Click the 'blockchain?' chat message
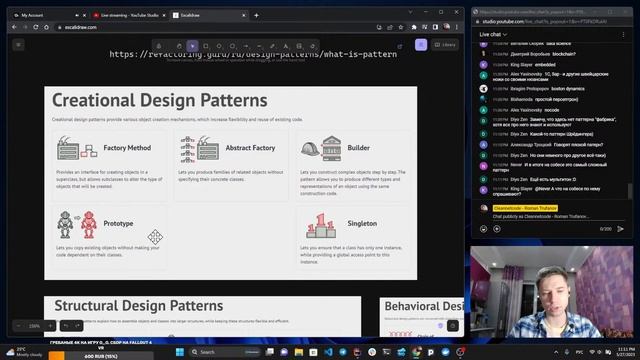 coord(564,54)
